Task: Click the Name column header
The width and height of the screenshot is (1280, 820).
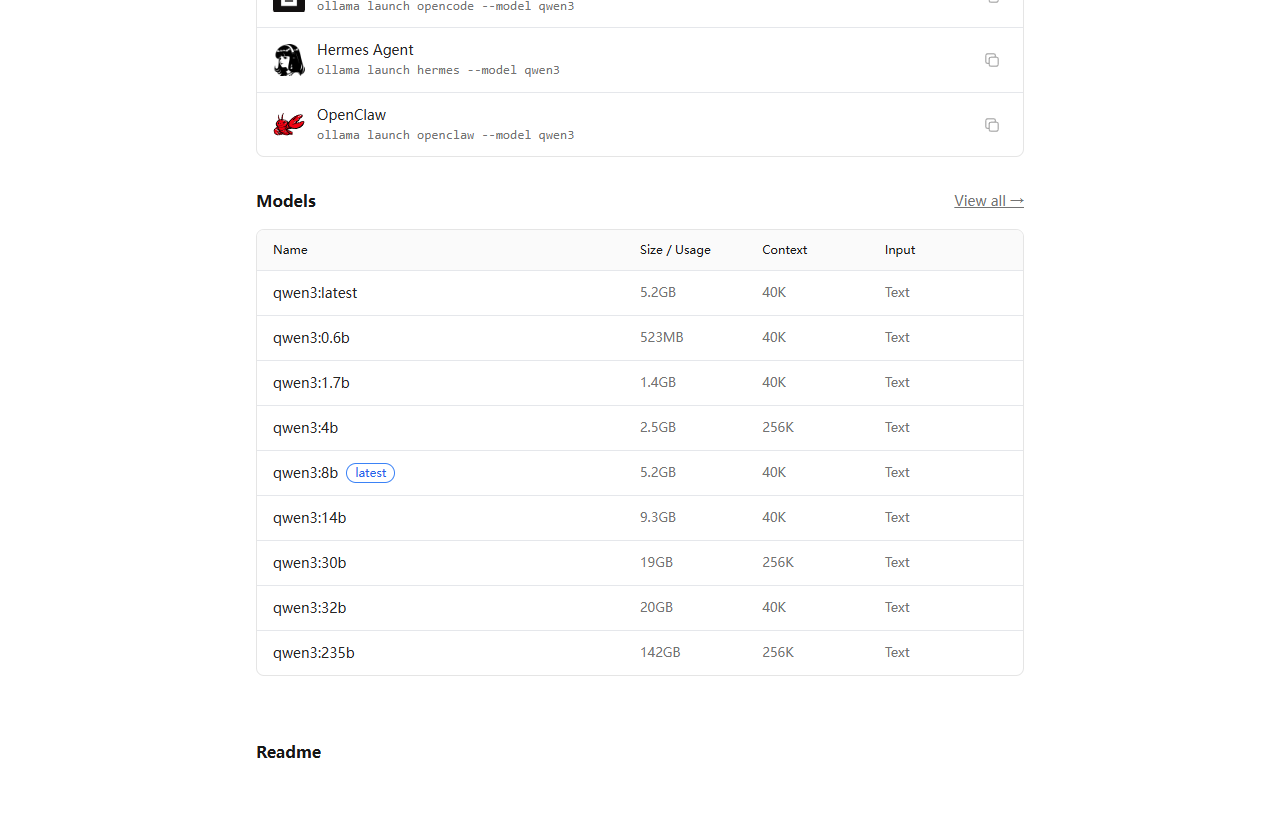Action: coord(290,250)
